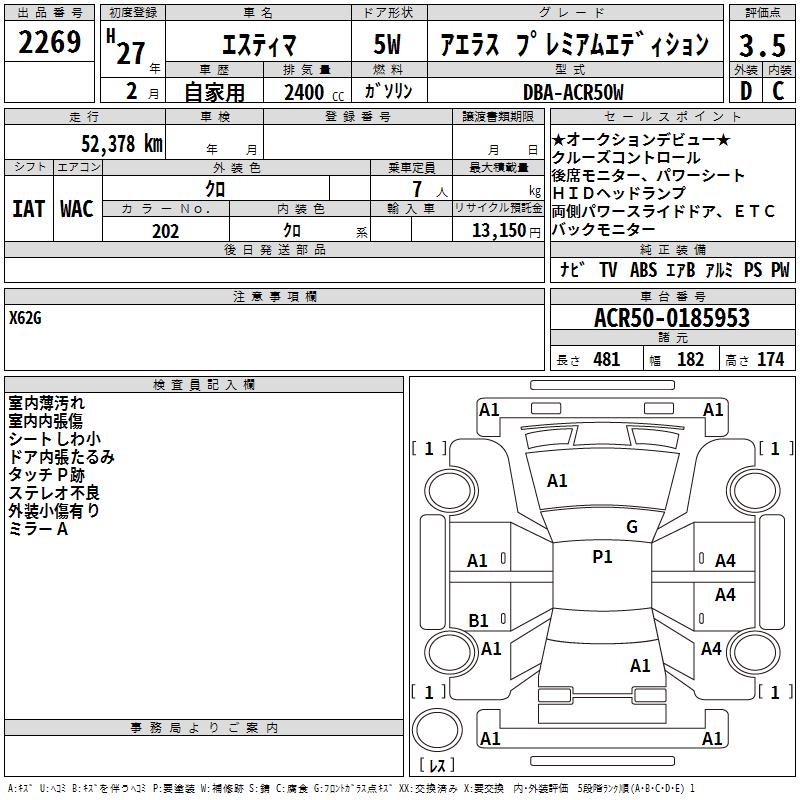
Task: Click the recycle deposit 13,150円
Action: [x=506, y=231]
